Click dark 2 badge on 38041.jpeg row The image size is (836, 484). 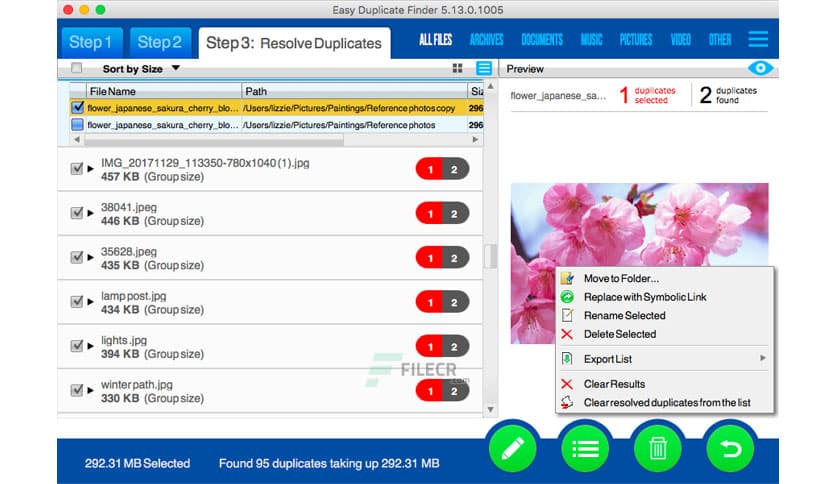[455, 214]
